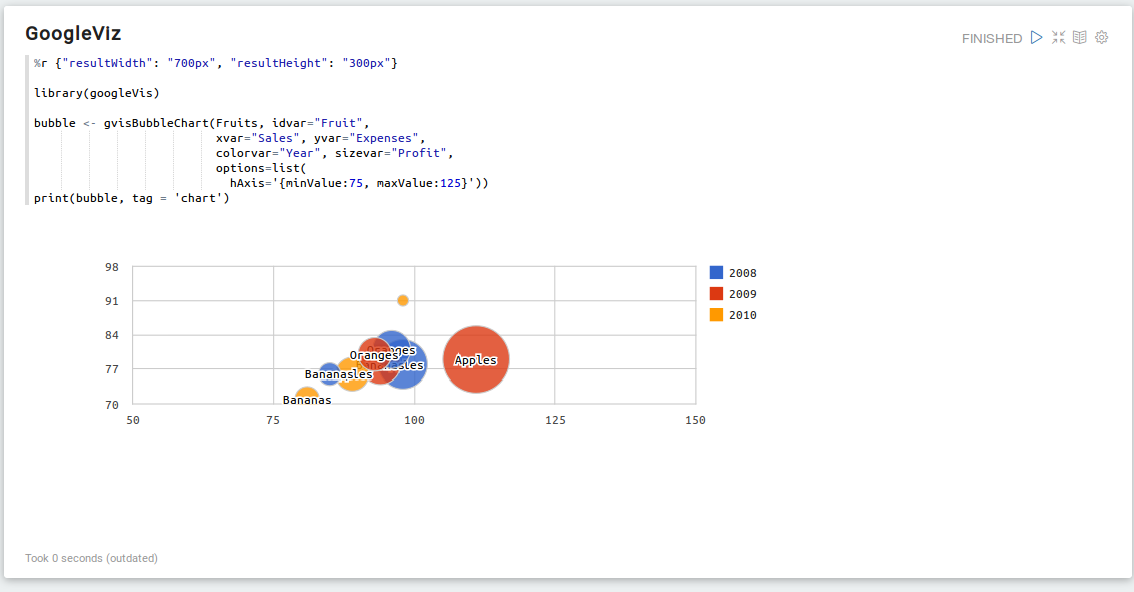Viewport: 1134px width, 592px height.
Task: Click the GoogleViz paragraph title
Action: tap(73, 33)
